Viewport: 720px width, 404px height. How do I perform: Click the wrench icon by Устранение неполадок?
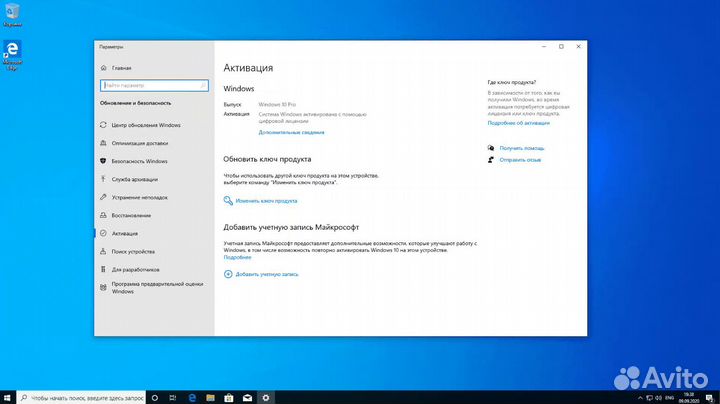pyautogui.click(x=103, y=197)
